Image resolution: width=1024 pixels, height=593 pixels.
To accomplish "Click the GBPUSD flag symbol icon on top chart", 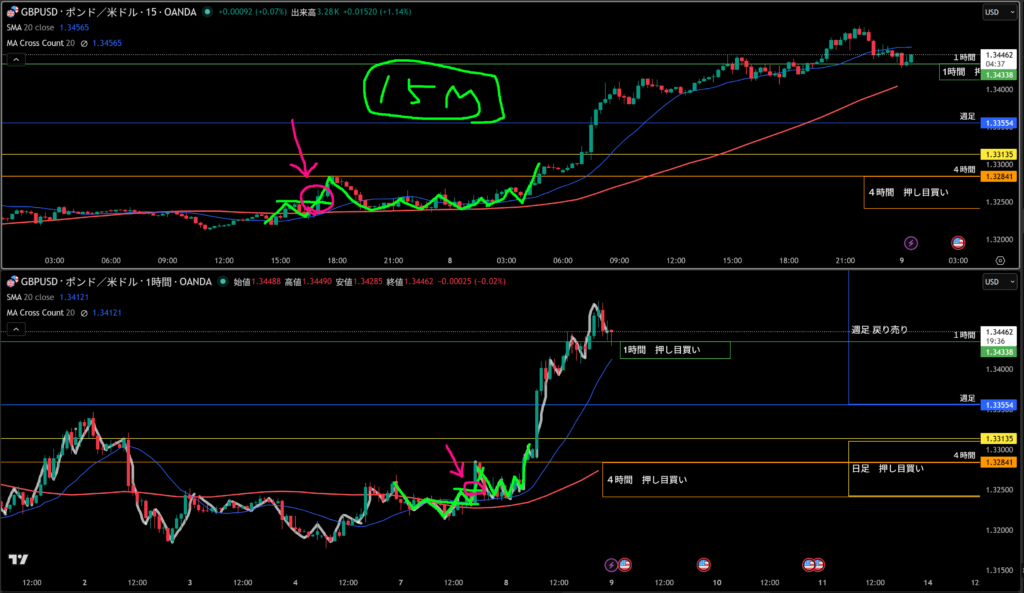I will pos(11,12).
